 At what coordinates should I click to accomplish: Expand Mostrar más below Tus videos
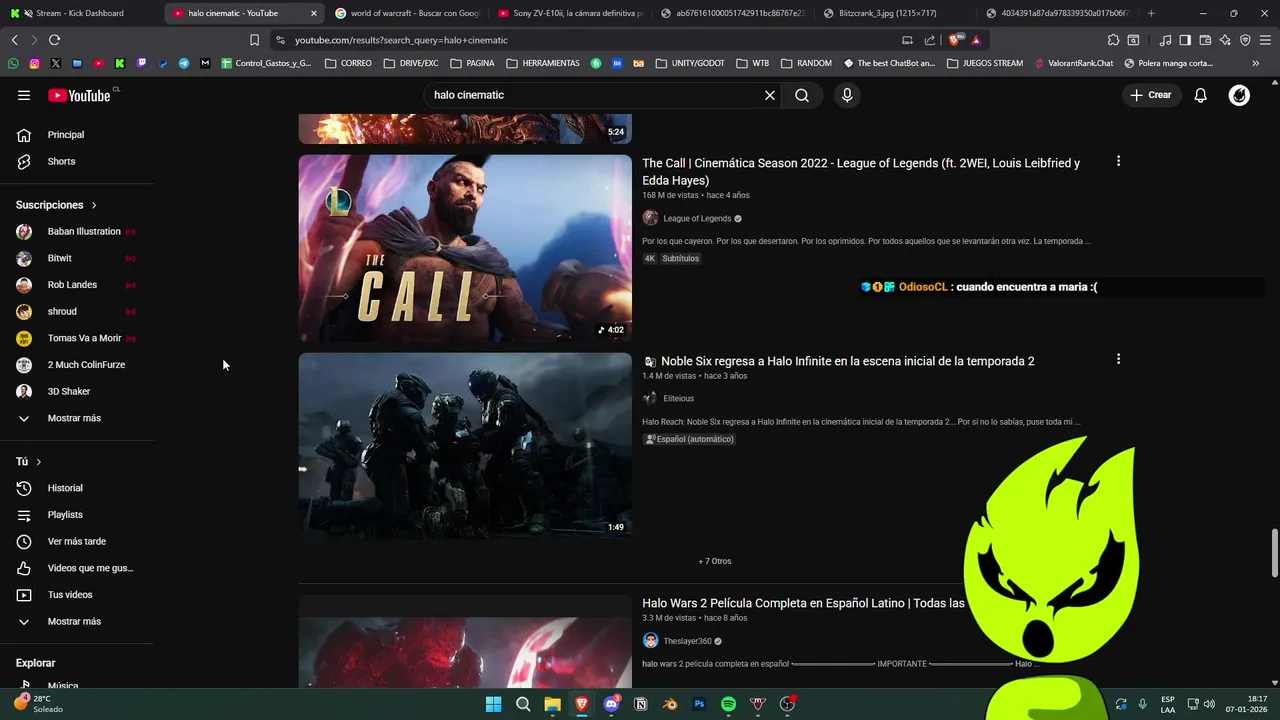click(x=76, y=622)
